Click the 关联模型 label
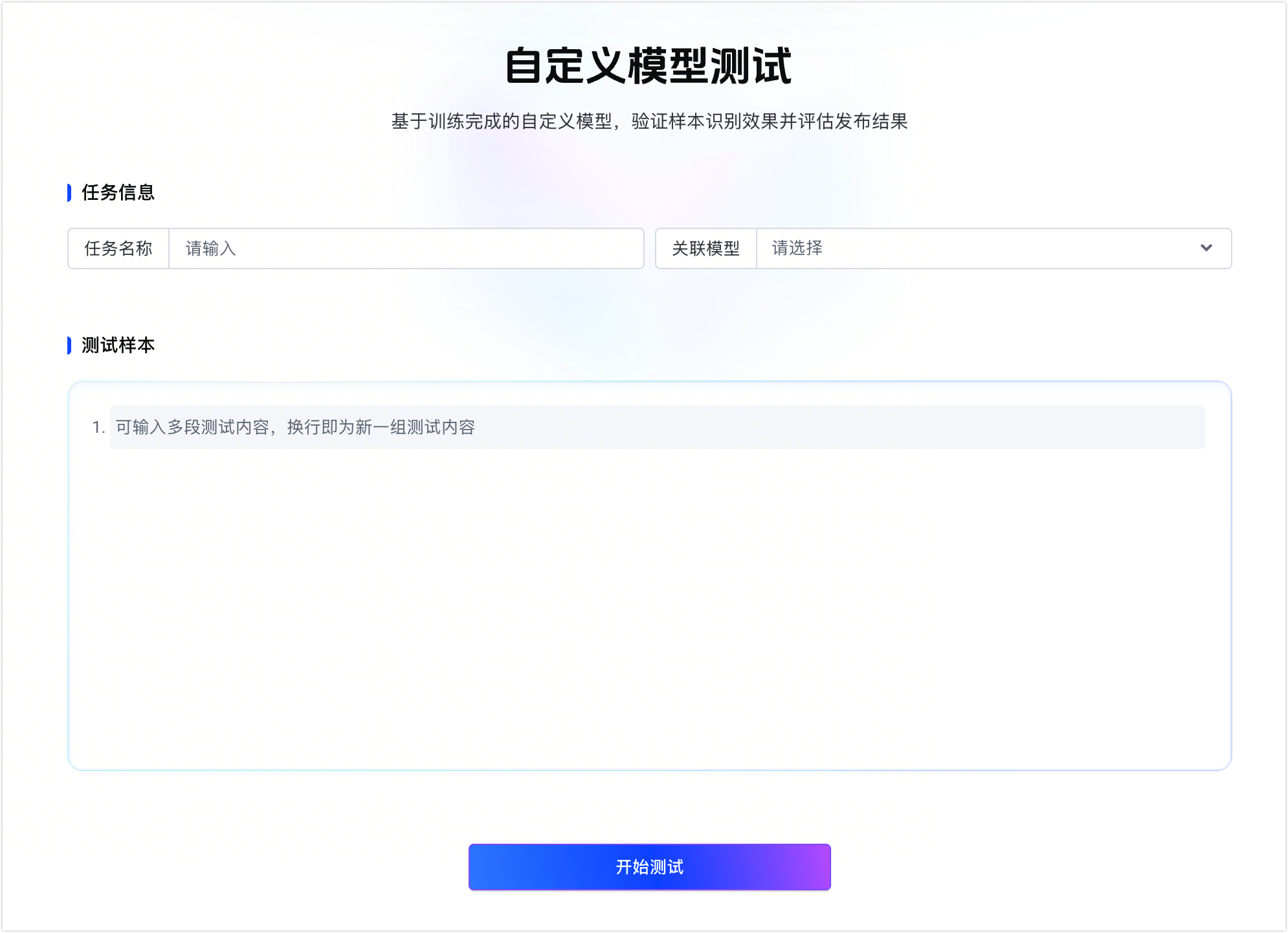The width and height of the screenshot is (1288, 933). 705,248
